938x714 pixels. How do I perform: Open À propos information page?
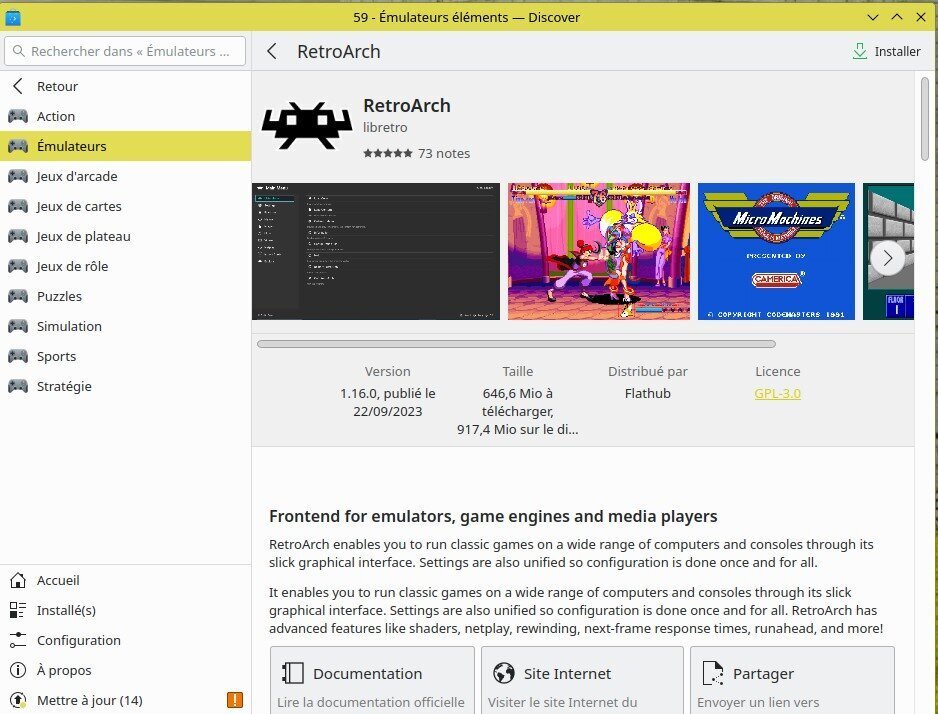pyautogui.click(x=64, y=670)
